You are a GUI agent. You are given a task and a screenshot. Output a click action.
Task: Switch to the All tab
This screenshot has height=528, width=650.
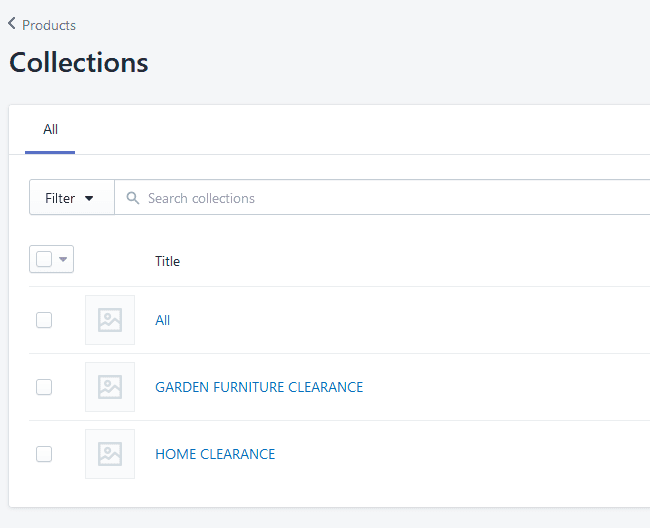[50, 130]
